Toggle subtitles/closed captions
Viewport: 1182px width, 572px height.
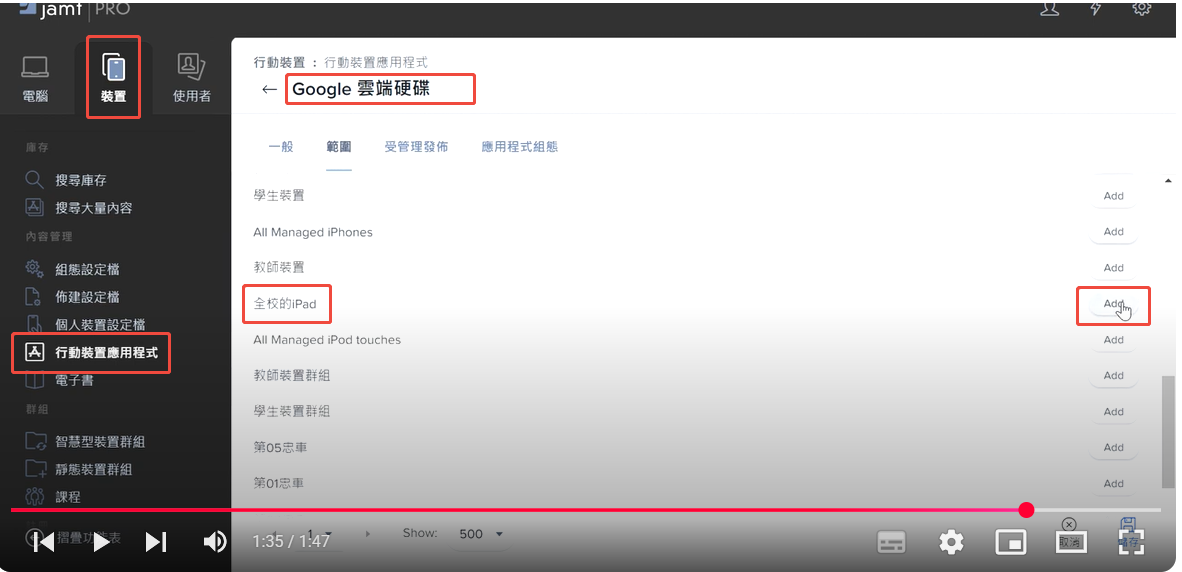click(892, 542)
